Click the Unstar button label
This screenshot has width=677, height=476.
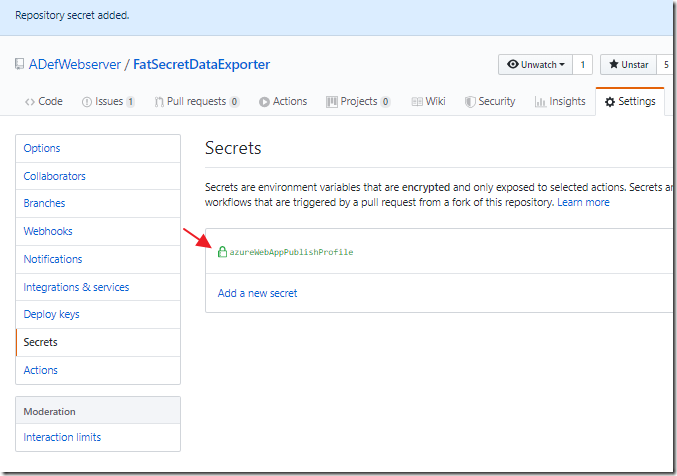coord(635,65)
